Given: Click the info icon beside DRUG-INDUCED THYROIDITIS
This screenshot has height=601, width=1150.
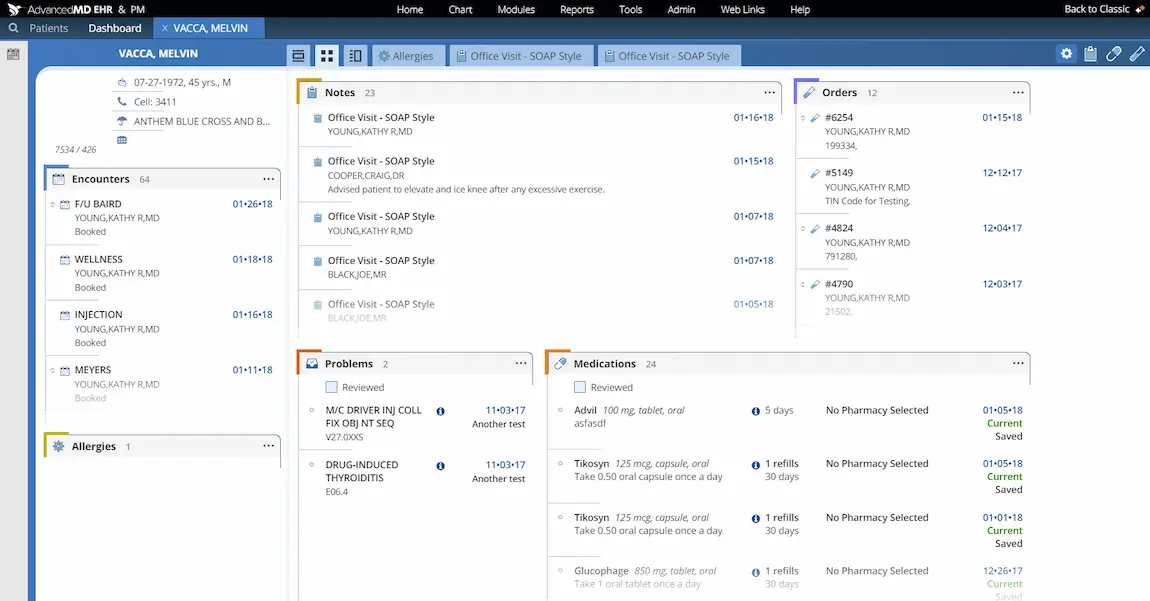Looking at the screenshot, I should tap(440, 465).
